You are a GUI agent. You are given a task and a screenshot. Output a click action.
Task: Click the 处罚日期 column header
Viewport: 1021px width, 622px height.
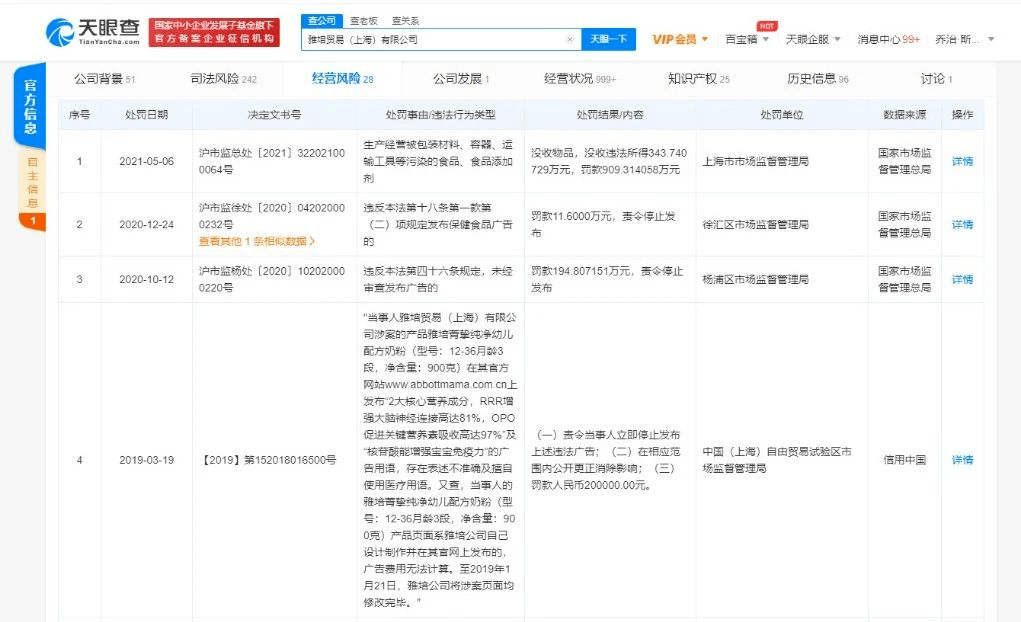coord(147,115)
